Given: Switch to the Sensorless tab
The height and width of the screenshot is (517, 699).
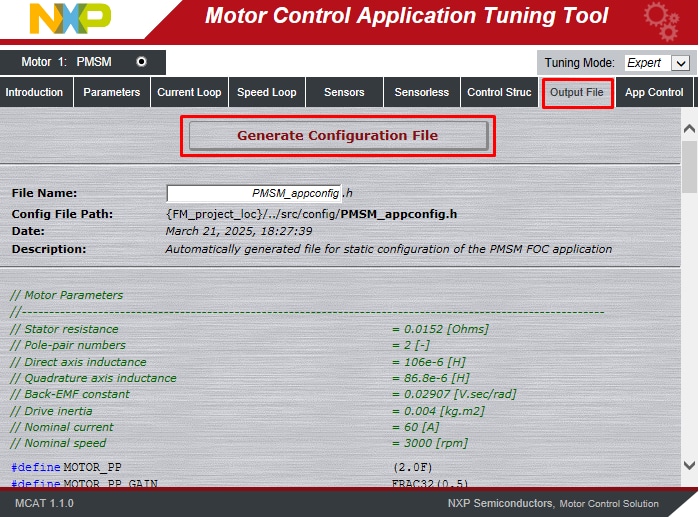Looking at the screenshot, I should click(x=421, y=92).
